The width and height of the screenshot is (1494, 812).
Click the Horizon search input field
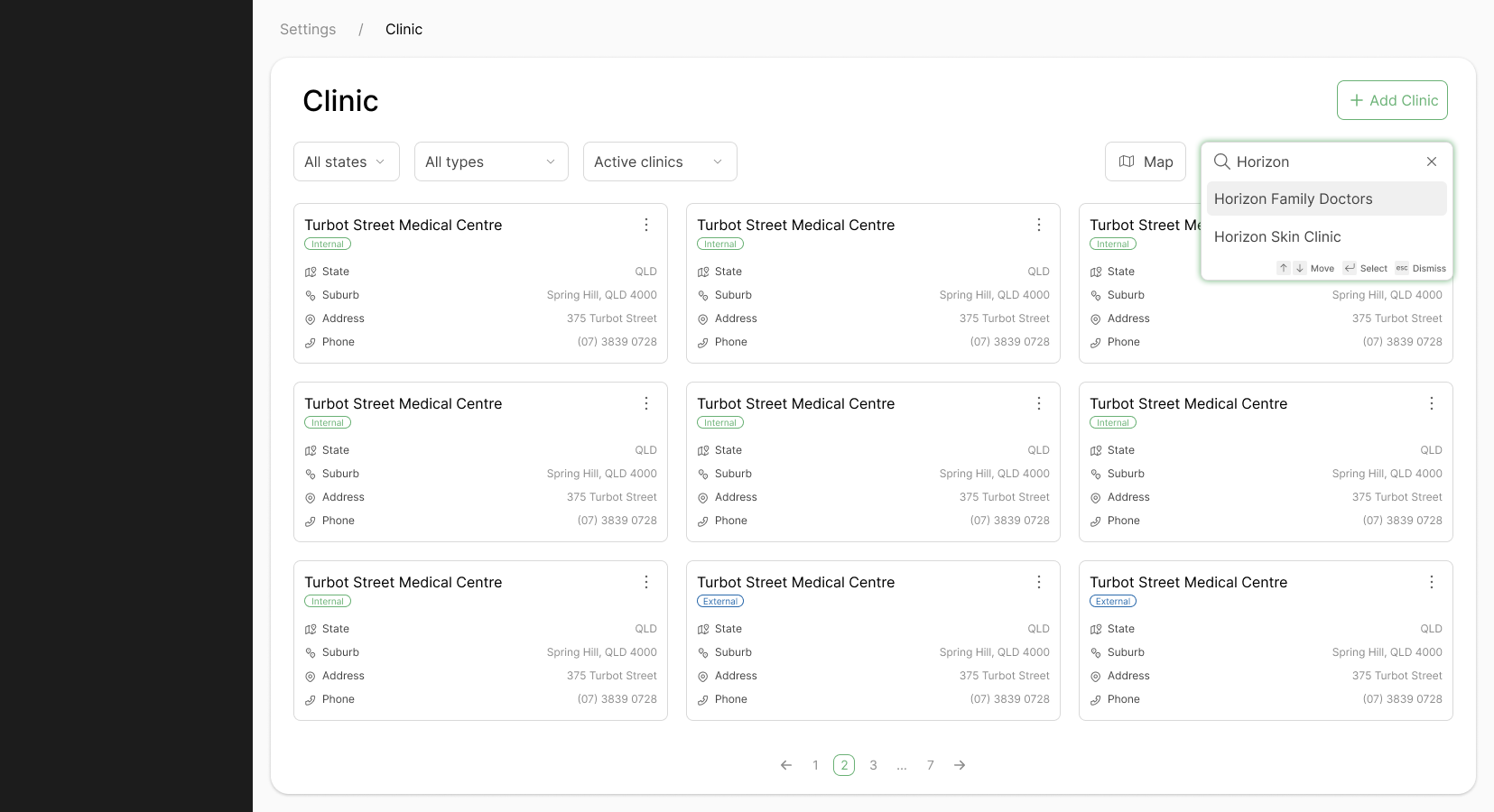coord(1322,161)
